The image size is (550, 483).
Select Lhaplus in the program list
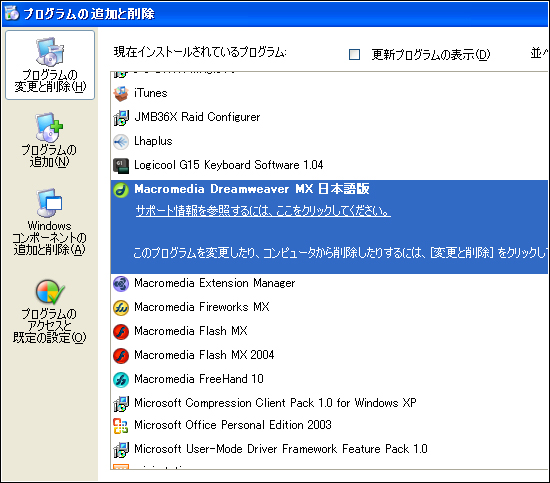coord(153,141)
